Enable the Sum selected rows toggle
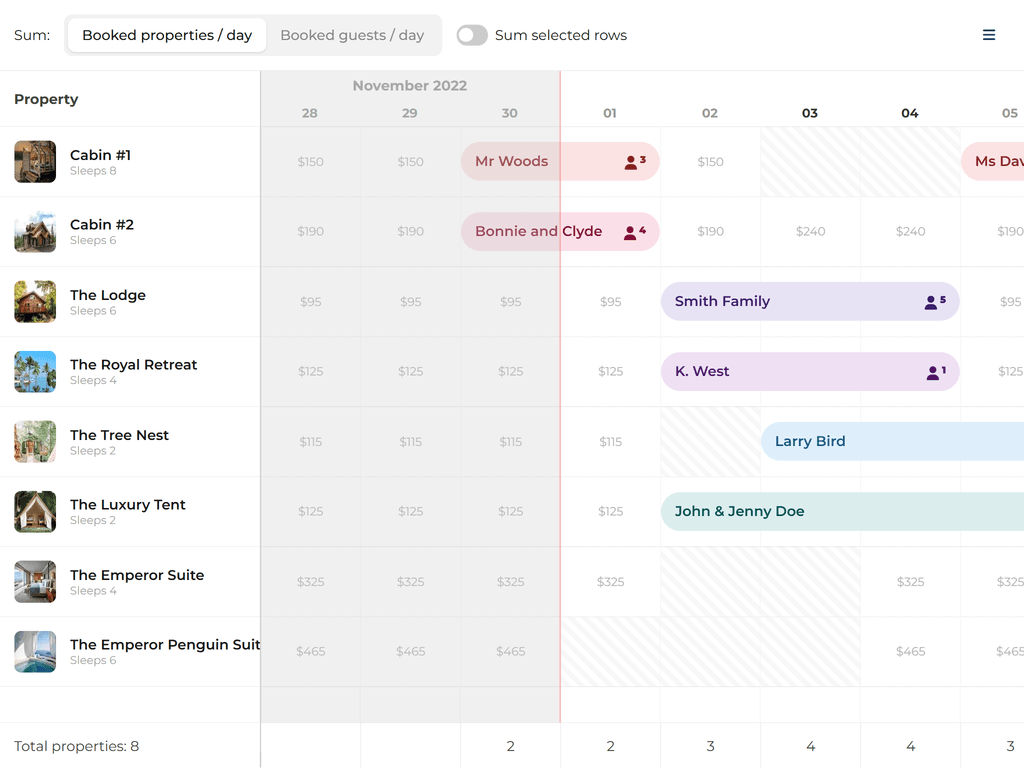The width and height of the screenshot is (1024, 768). [472, 35]
